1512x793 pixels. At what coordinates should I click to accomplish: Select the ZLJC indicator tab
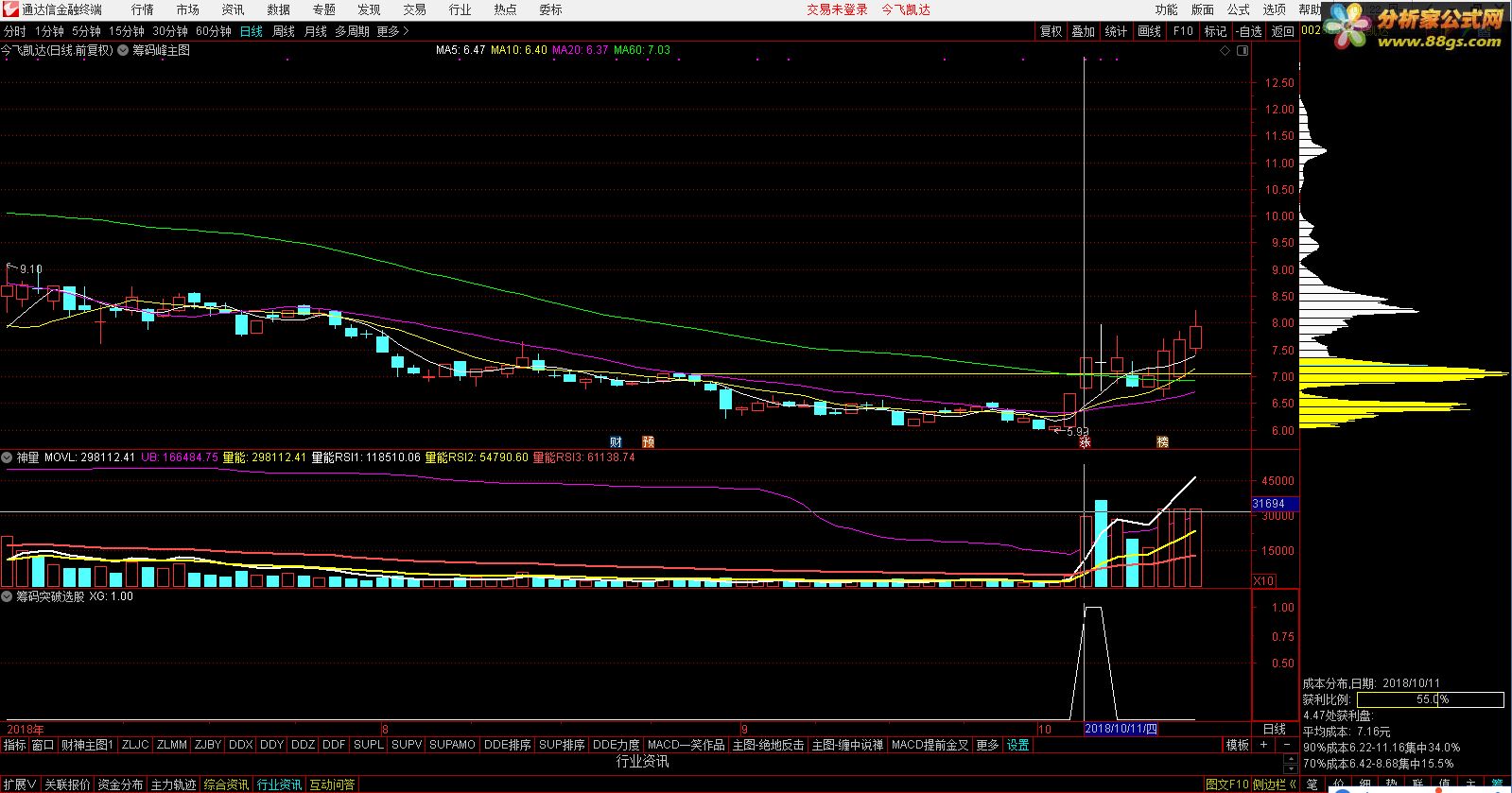pyautogui.click(x=135, y=745)
